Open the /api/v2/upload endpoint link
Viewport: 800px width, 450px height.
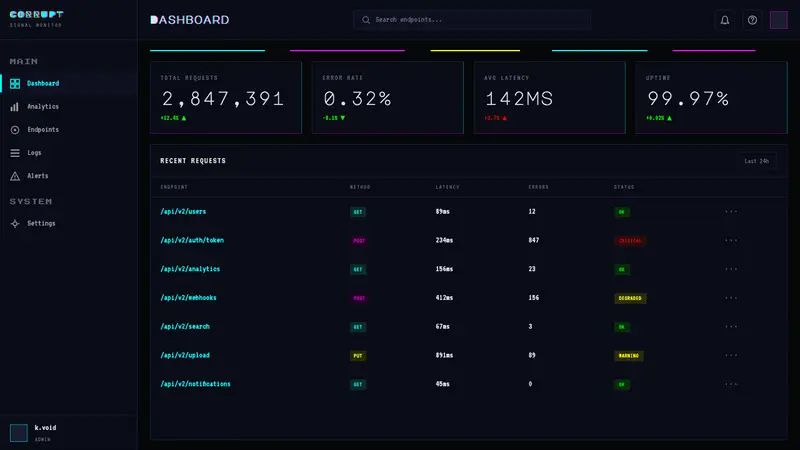tap(185, 355)
